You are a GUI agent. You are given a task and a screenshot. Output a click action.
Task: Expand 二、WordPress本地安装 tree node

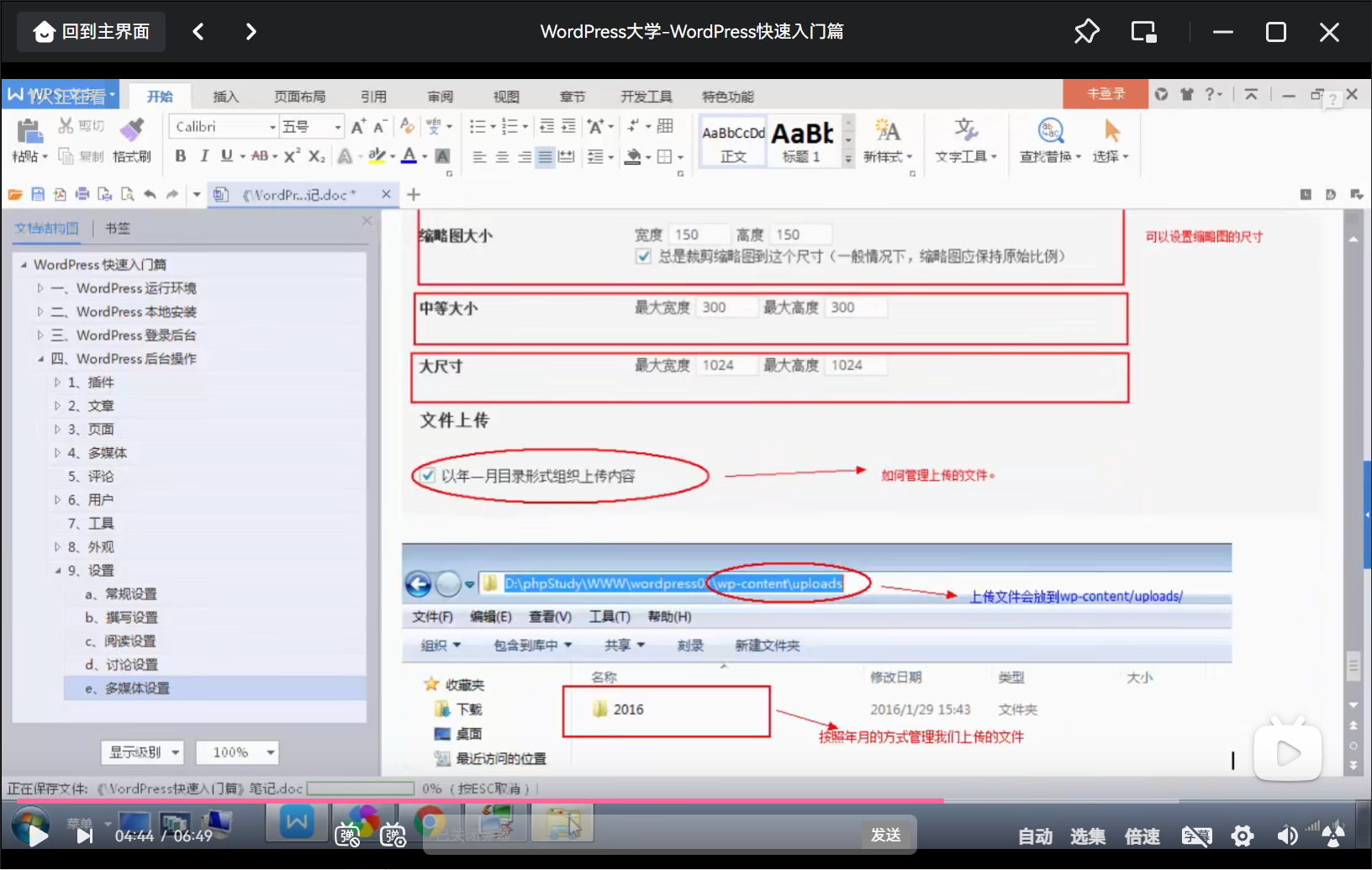(40, 312)
